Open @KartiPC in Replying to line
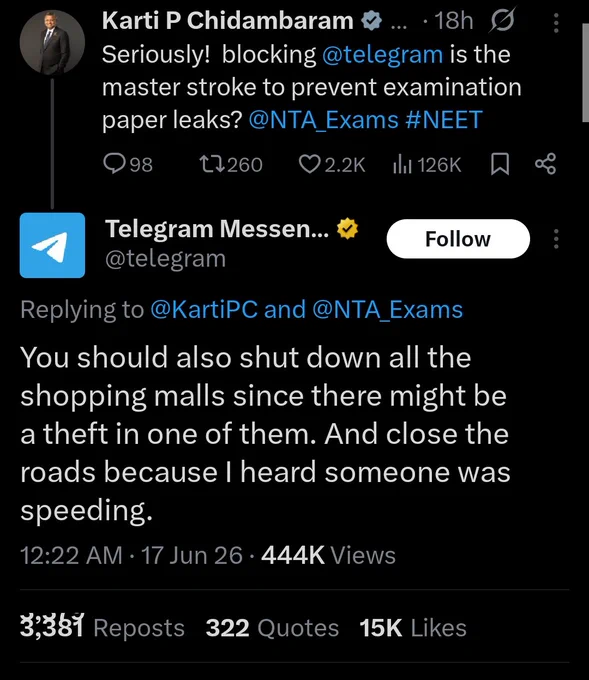Image resolution: width=589 pixels, height=680 pixels. pos(204,310)
